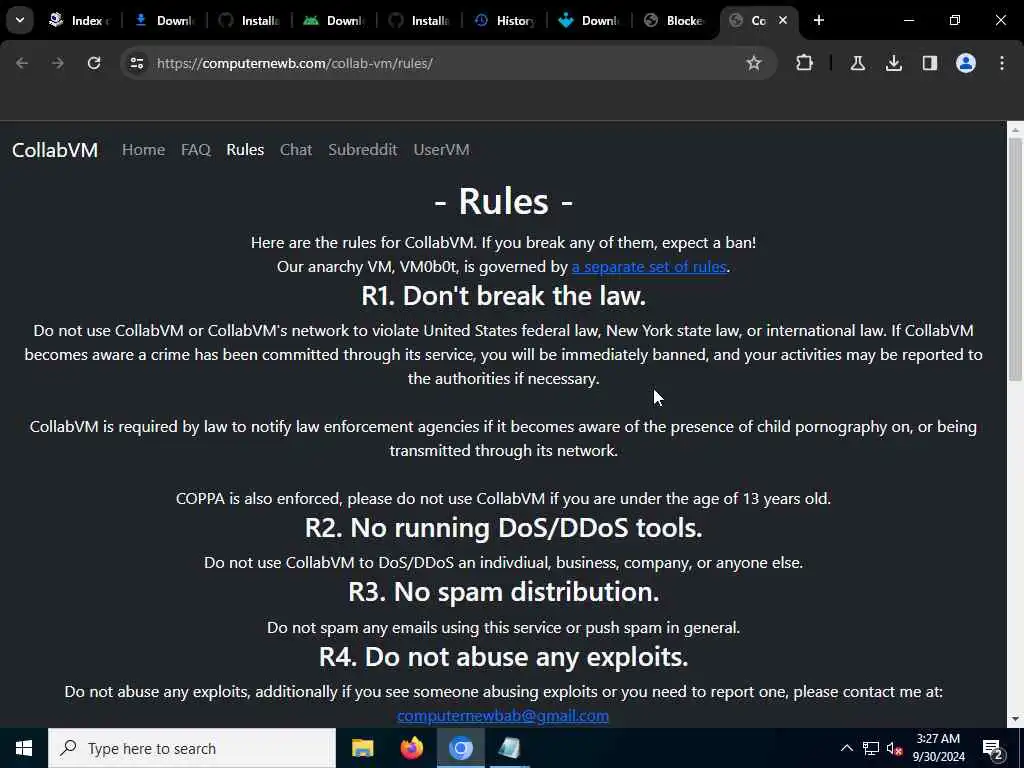Screen dimensions: 1024x768
Task: Open the Downloads tray icon
Action: (893, 63)
